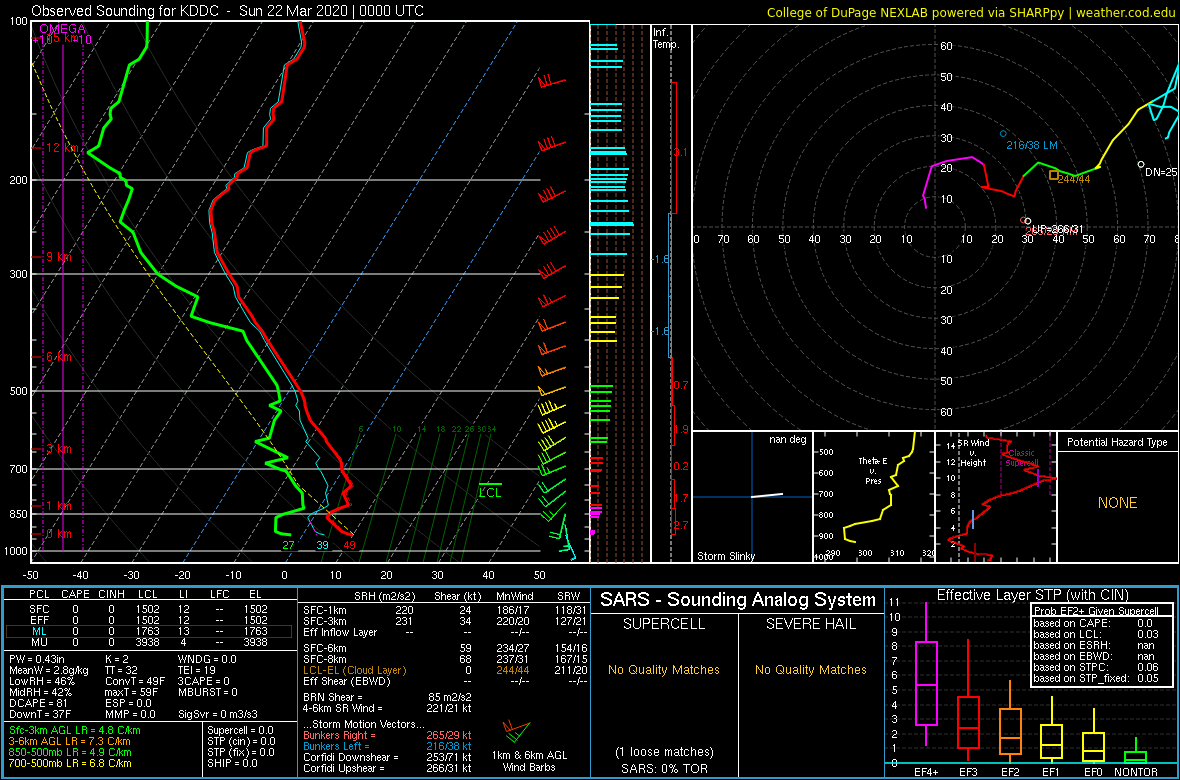Click the Corfidi Downshear vector line
This screenshot has height=780, width=1180.
(387, 757)
